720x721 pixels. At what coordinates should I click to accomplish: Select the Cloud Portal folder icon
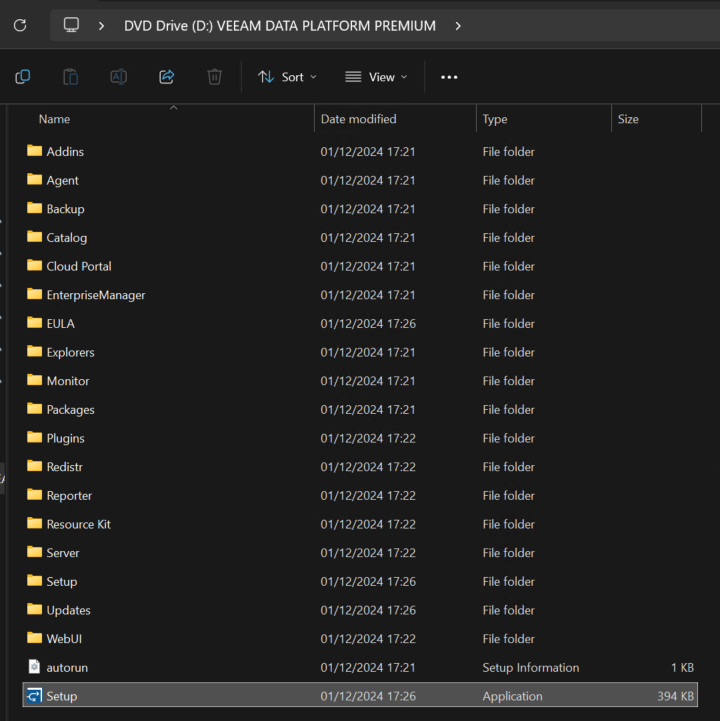[x=34, y=265]
